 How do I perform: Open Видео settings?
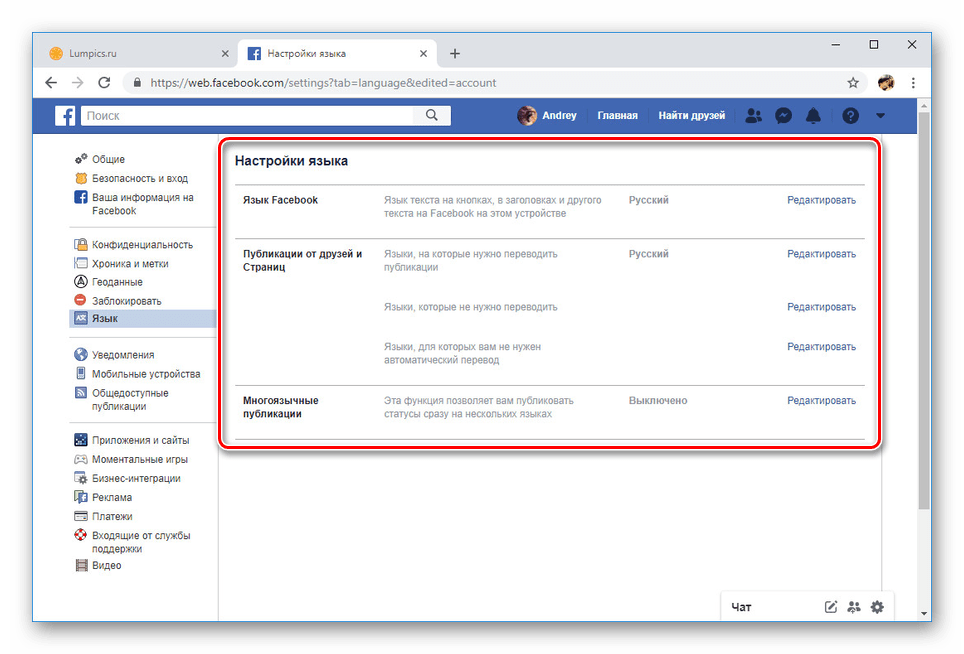coord(106,565)
